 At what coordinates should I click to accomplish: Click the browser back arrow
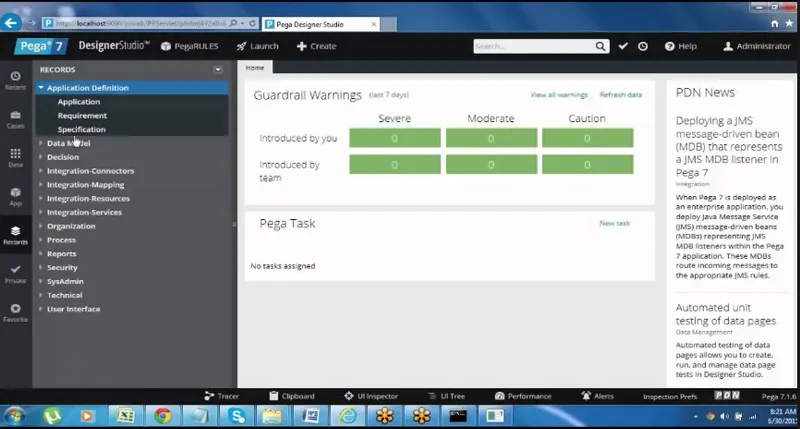(11, 23)
